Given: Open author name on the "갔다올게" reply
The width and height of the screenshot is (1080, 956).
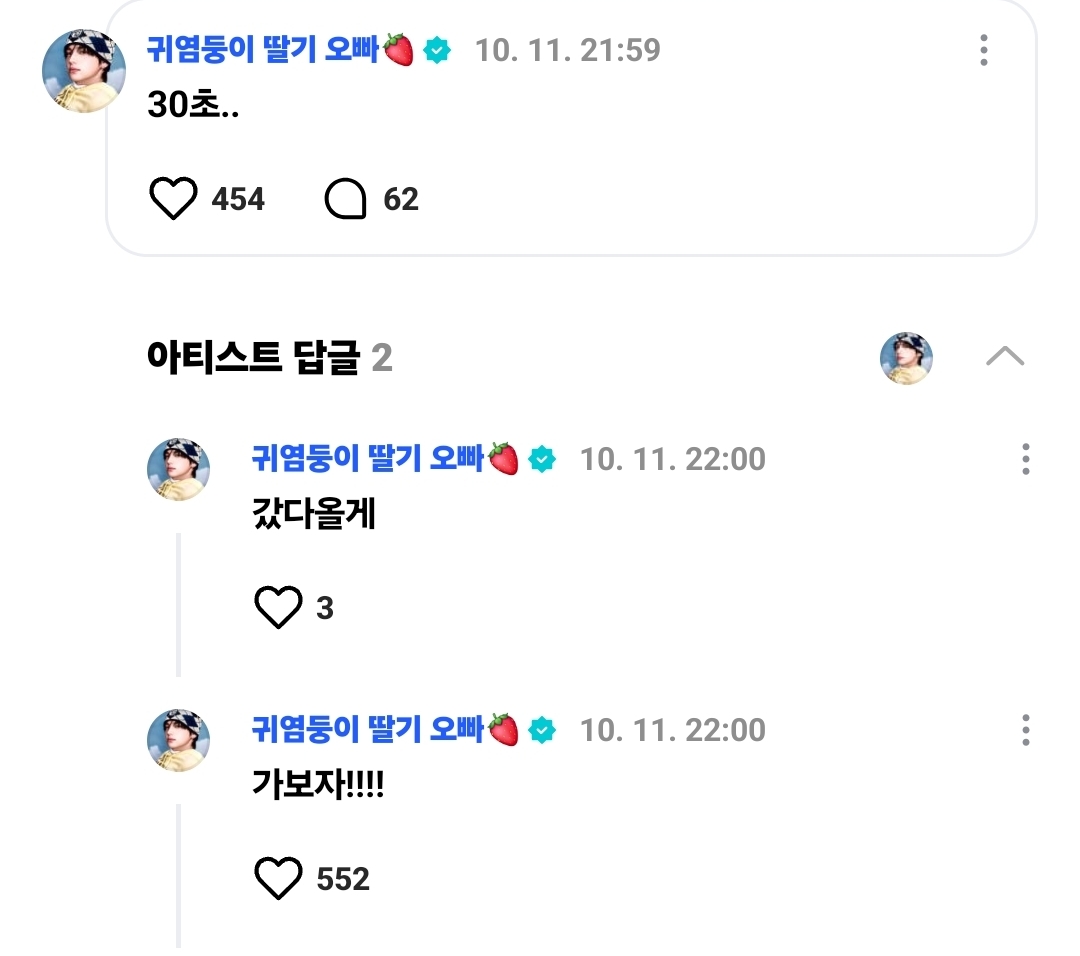Looking at the screenshot, I should pos(368,459).
